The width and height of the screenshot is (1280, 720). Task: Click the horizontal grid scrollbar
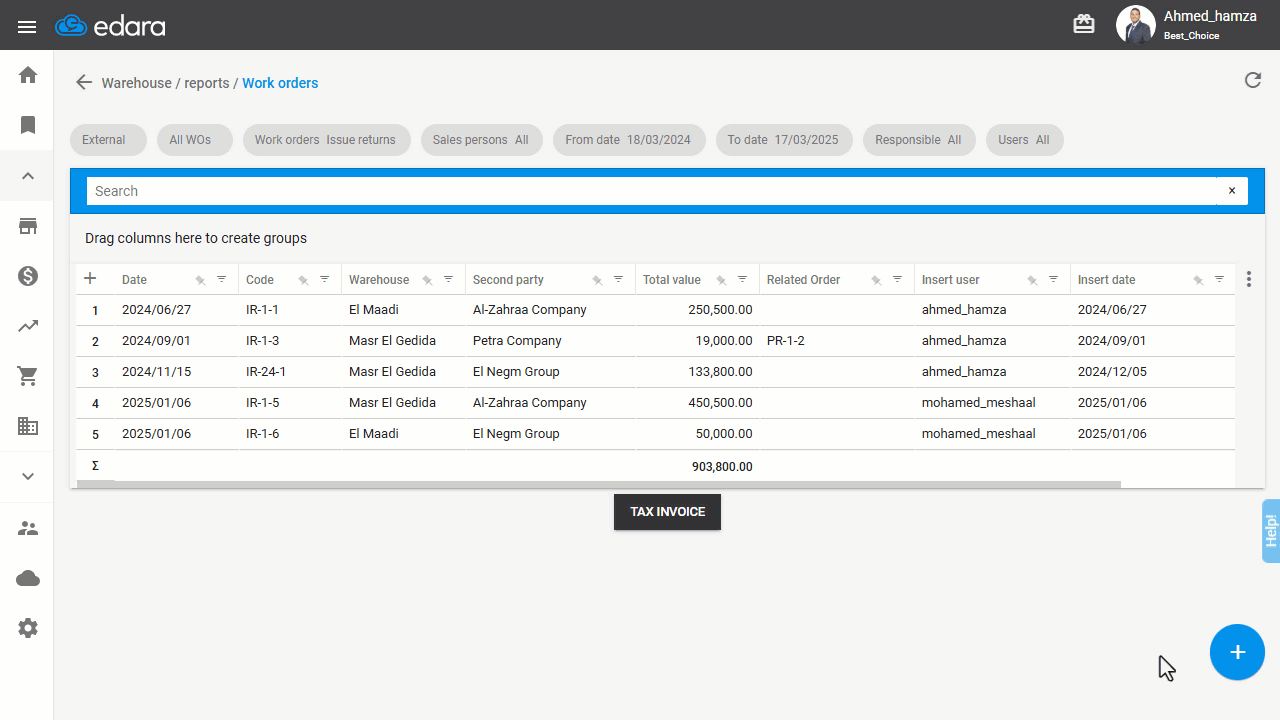(x=598, y=485)
